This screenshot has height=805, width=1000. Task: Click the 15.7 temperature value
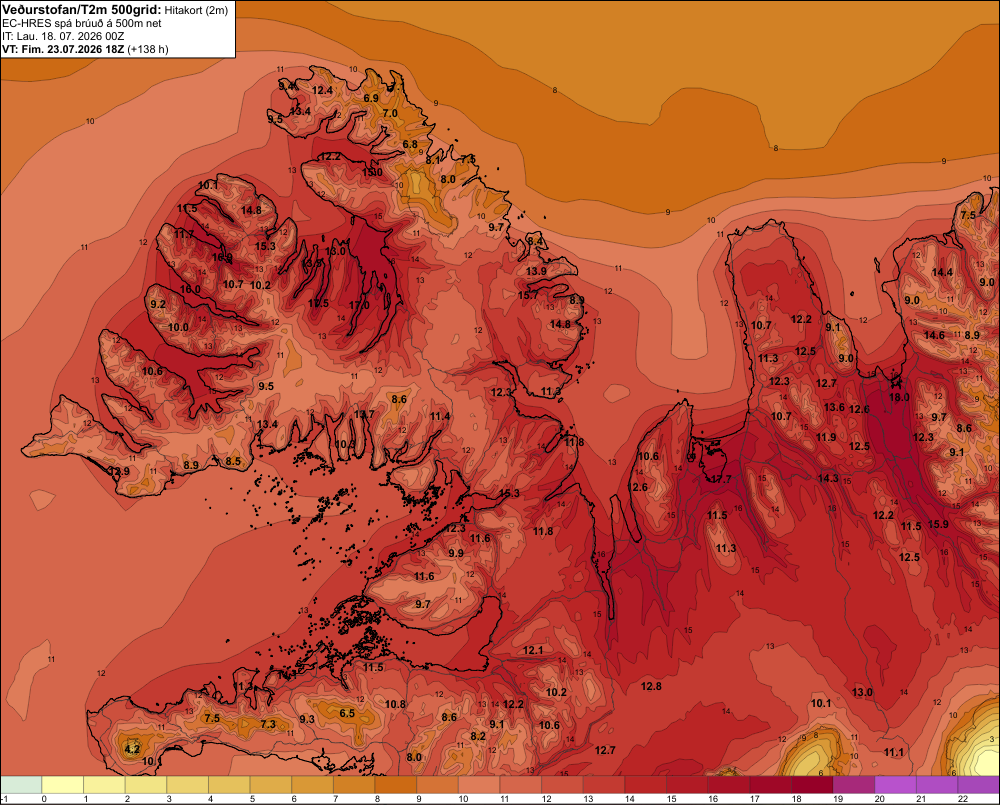tap(527, 295)
